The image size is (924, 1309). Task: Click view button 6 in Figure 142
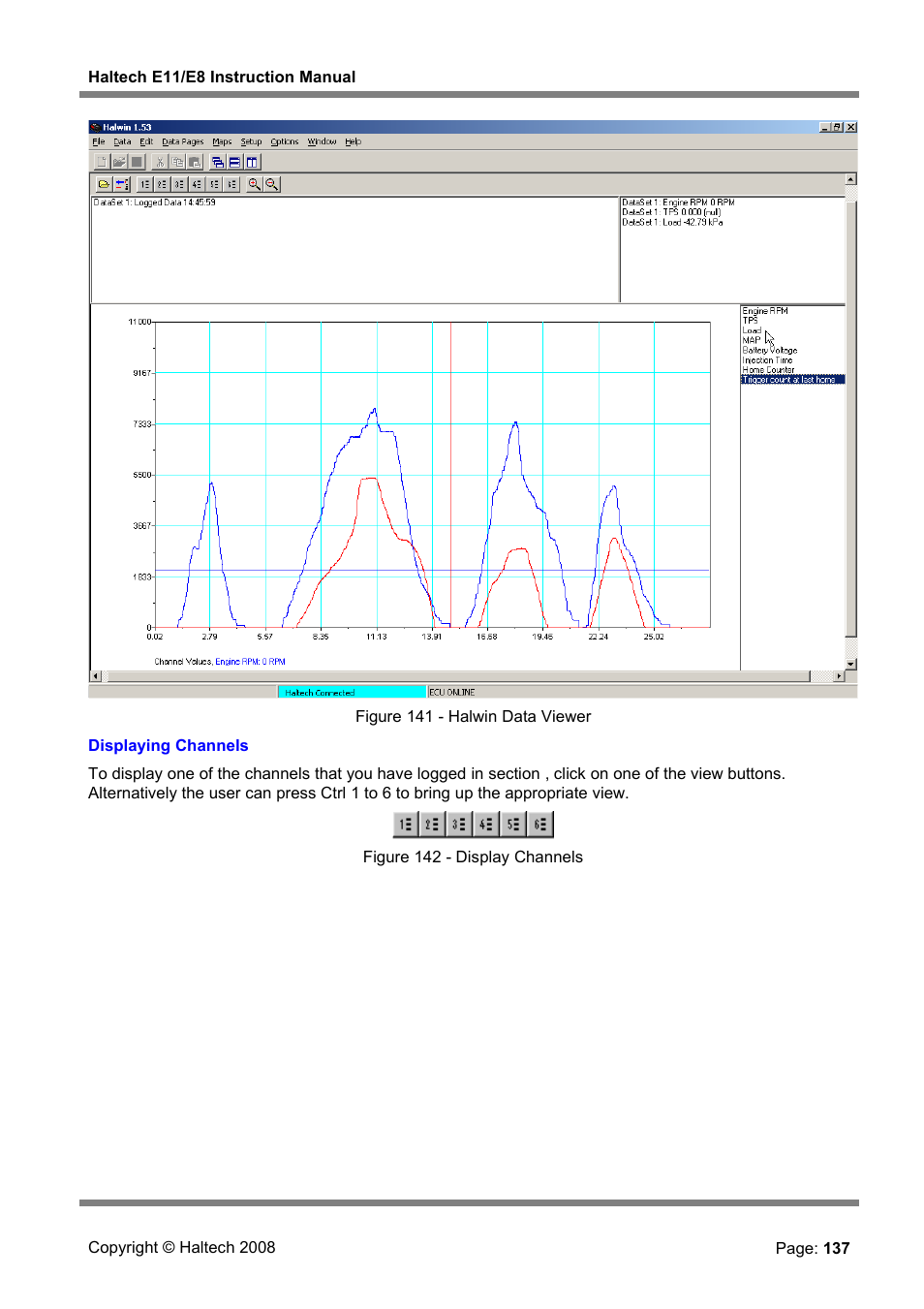(540, 825)
